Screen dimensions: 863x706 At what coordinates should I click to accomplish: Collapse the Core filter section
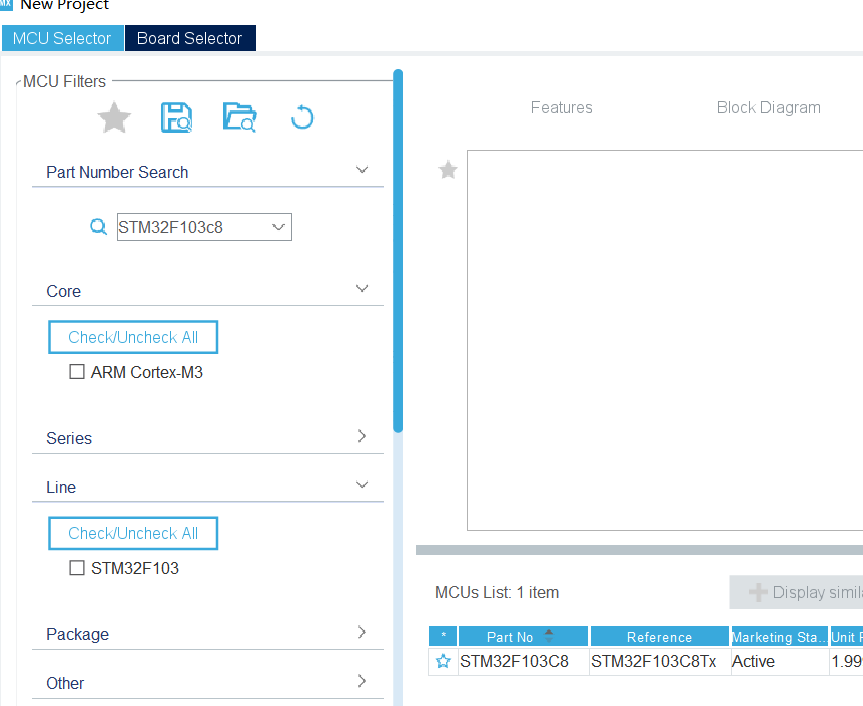362,288
